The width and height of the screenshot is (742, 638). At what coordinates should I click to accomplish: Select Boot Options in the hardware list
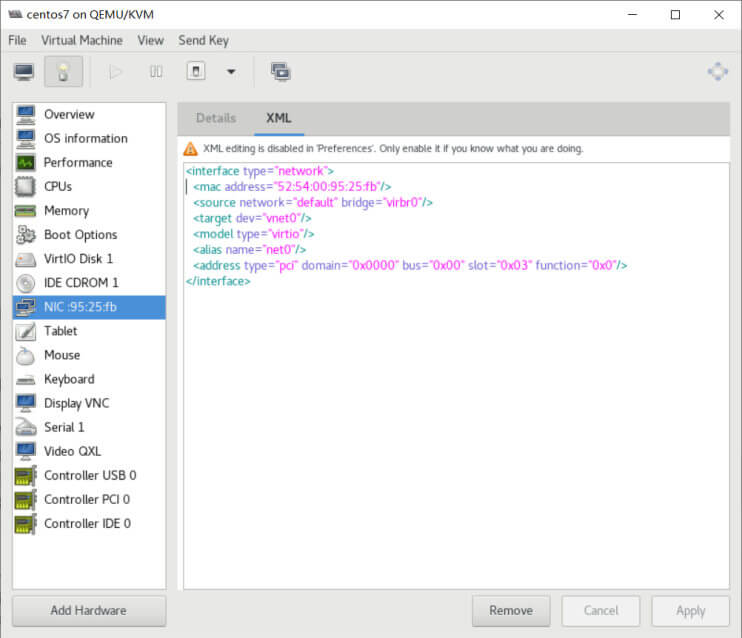[89, 235]
